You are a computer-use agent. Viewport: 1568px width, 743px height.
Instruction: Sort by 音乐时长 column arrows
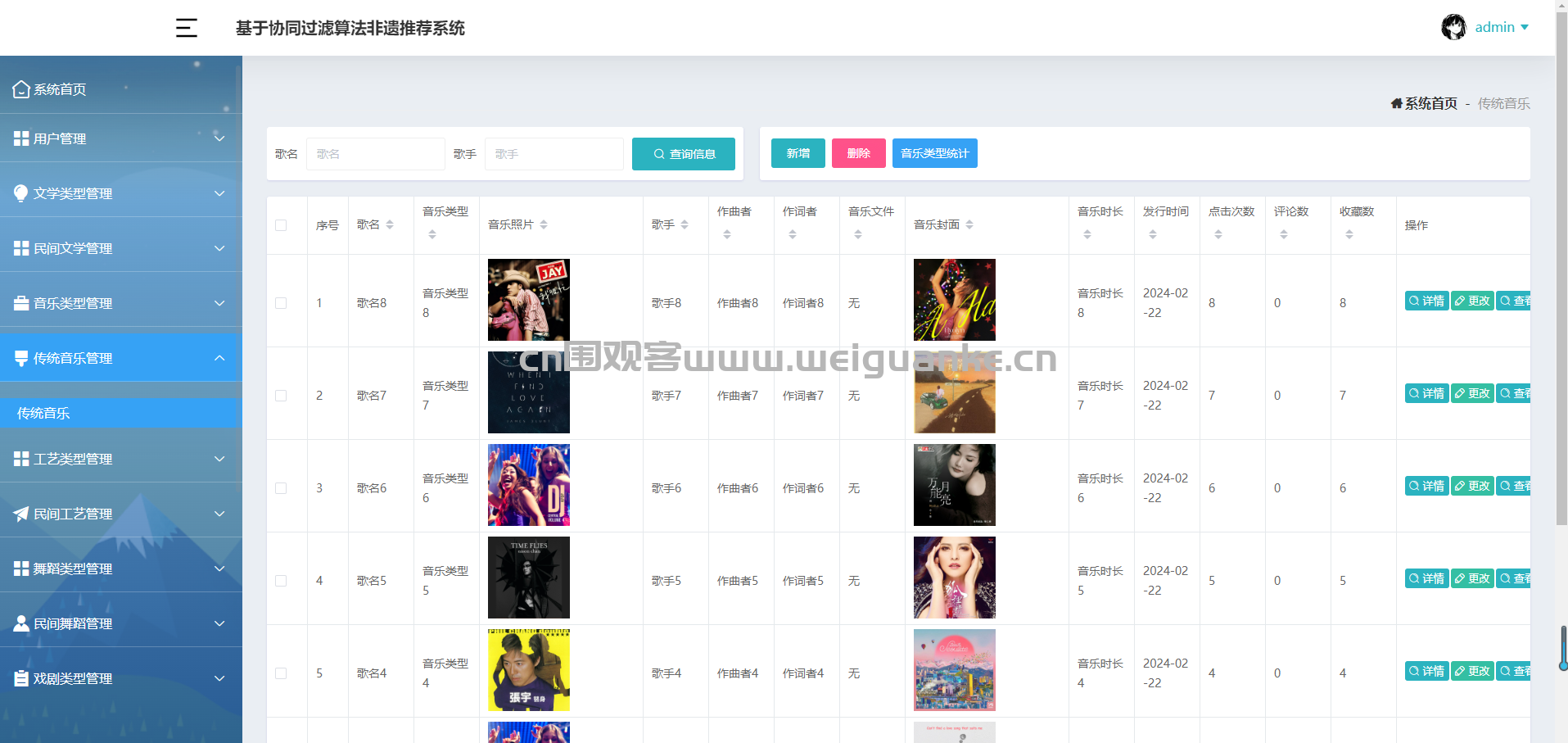tap(1087, 234)
